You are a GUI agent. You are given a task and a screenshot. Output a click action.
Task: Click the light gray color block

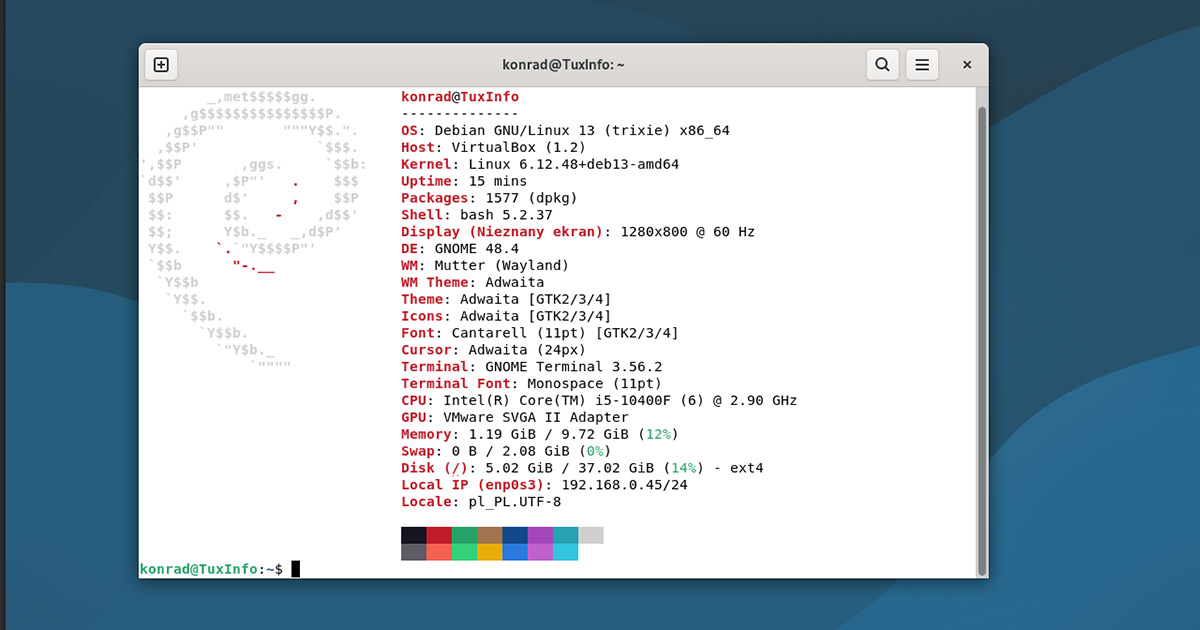tap(591, 535)
